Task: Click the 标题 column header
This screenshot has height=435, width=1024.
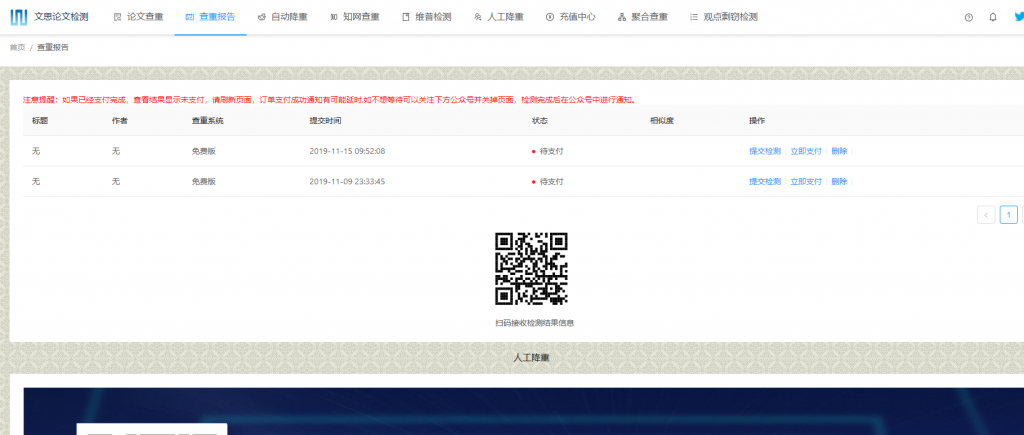Action: [x=40, y=121]
